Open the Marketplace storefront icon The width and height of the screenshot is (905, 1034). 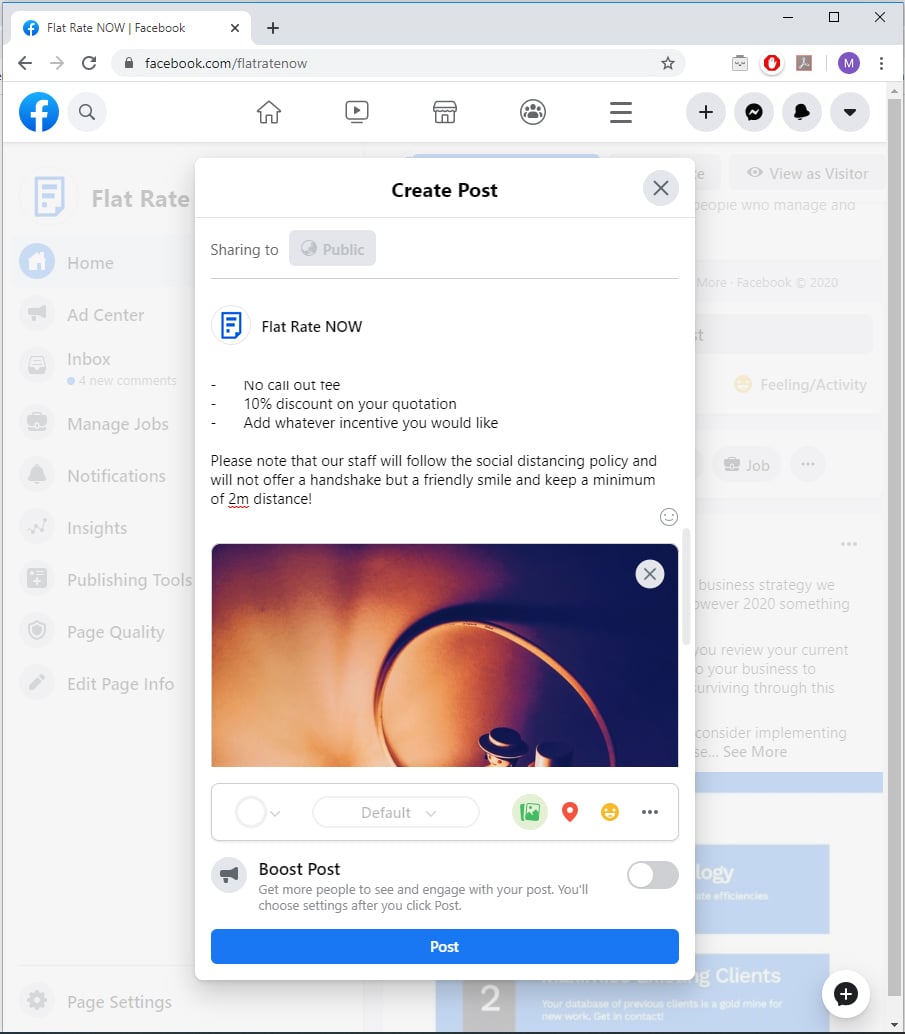click(x=445, y=112)
